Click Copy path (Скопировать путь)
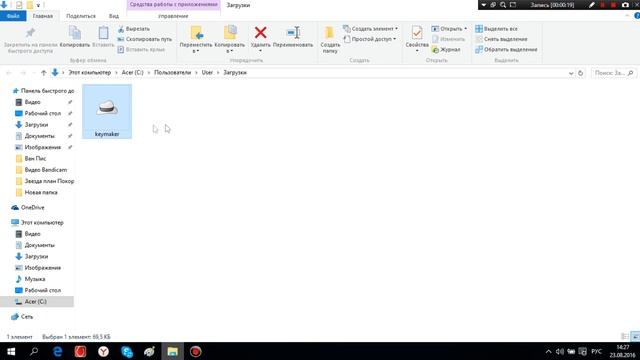 pyautogui.click(x=144, y=39)
